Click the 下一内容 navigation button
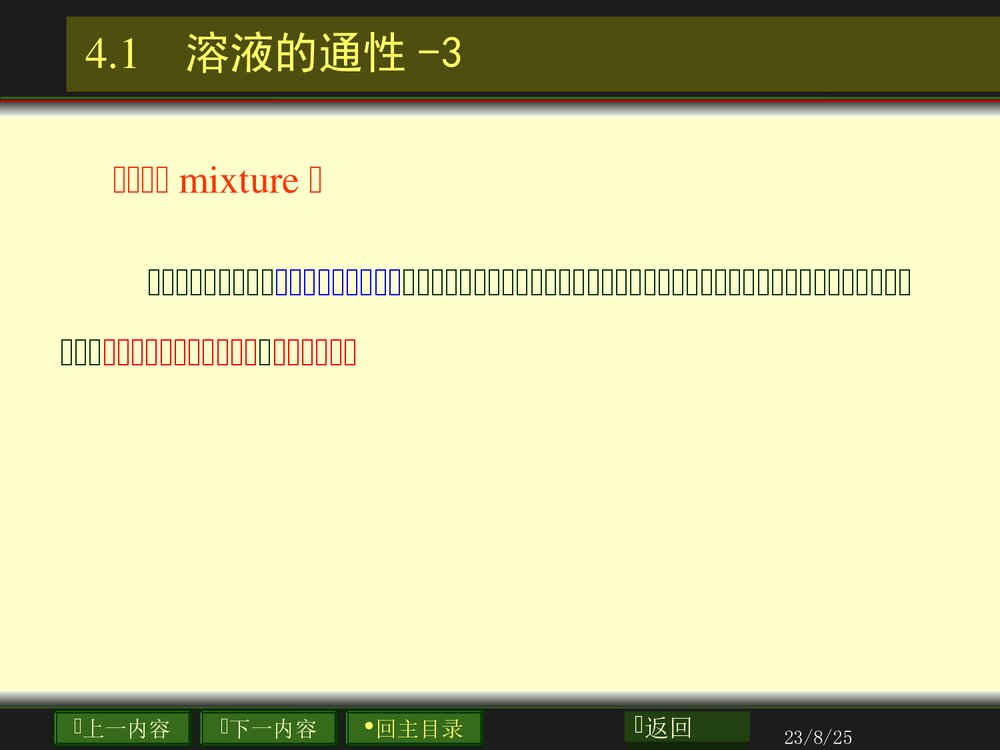This screenshot has height=750, width=1000. (268, 727)
